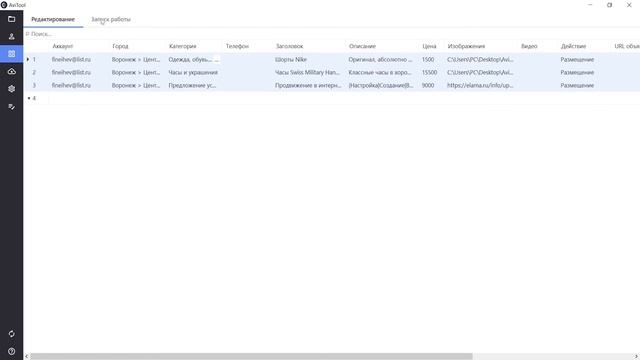Click the horizontal scrollbar thumb
640x360 pixels.
(x=251, y=356)
